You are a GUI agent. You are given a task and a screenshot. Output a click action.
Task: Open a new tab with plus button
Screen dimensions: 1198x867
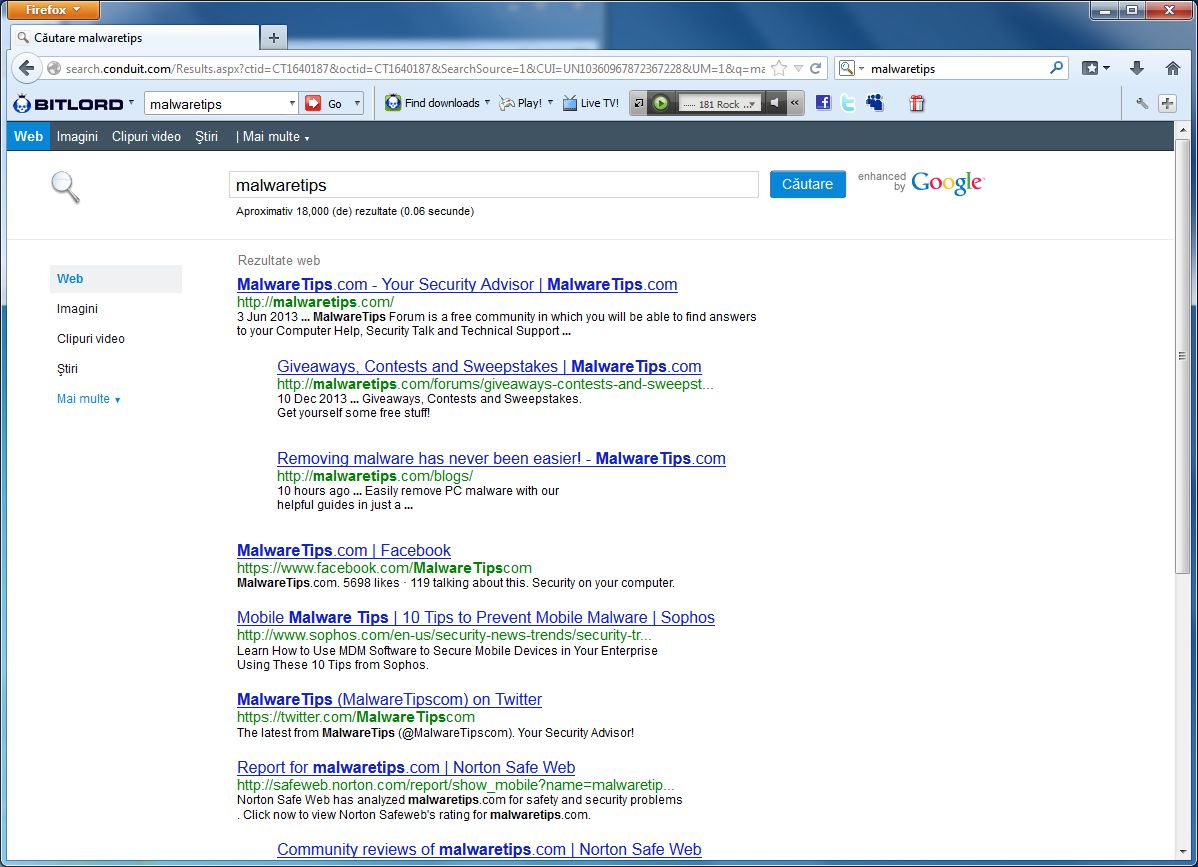pos(274,37)
